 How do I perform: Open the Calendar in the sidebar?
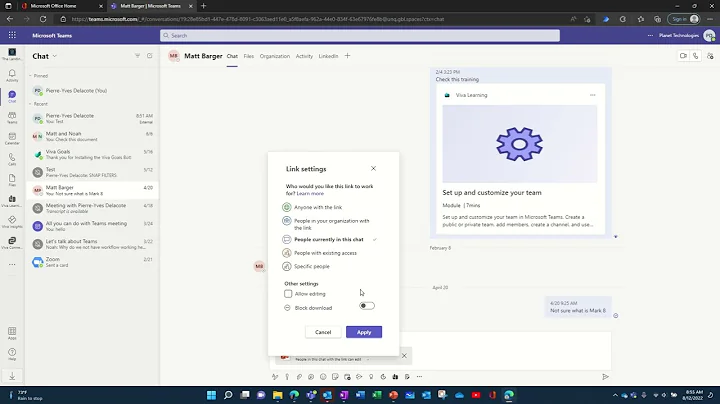(x=12, y=138)
